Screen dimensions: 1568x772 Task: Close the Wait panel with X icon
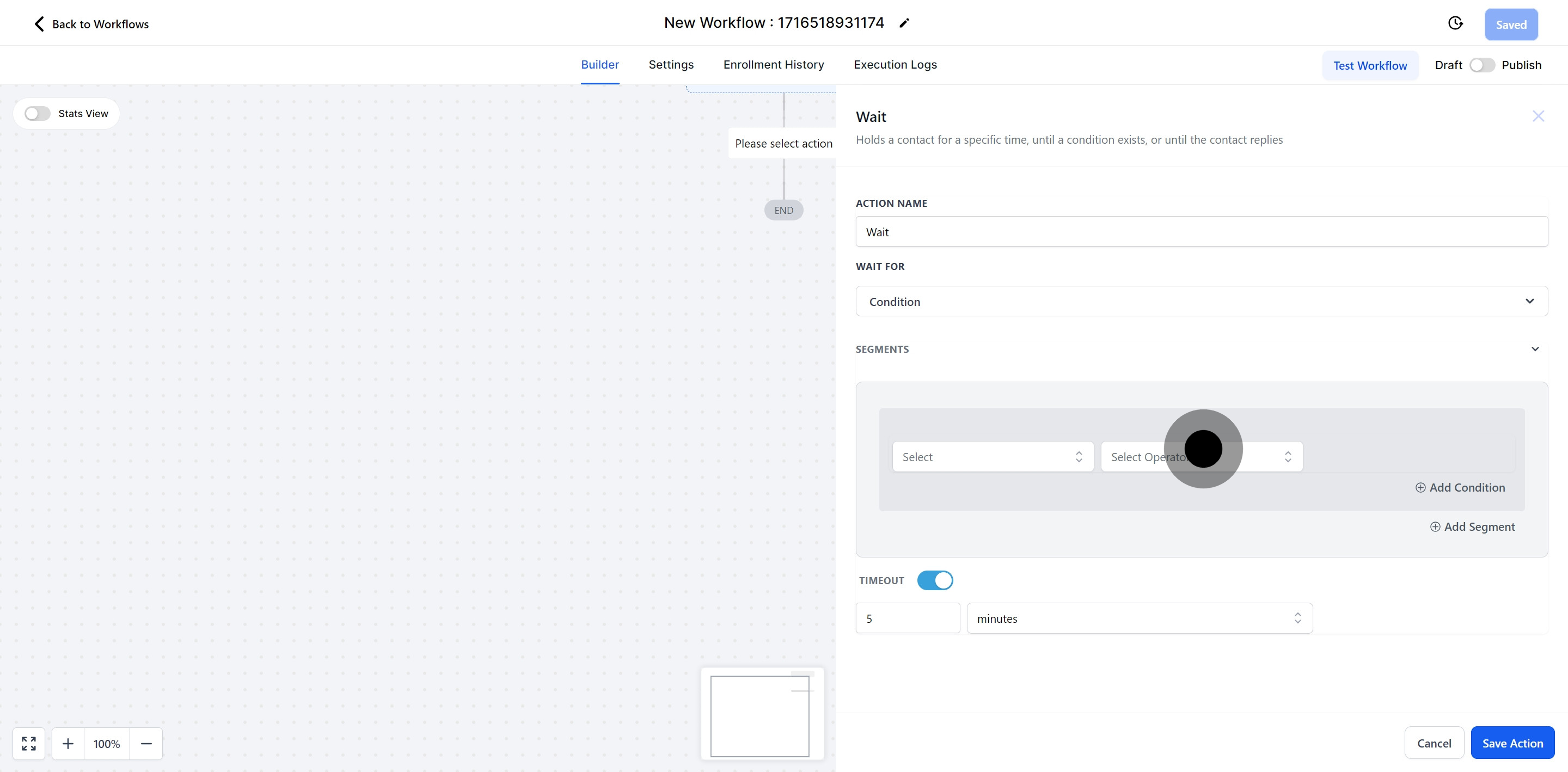1538,117
